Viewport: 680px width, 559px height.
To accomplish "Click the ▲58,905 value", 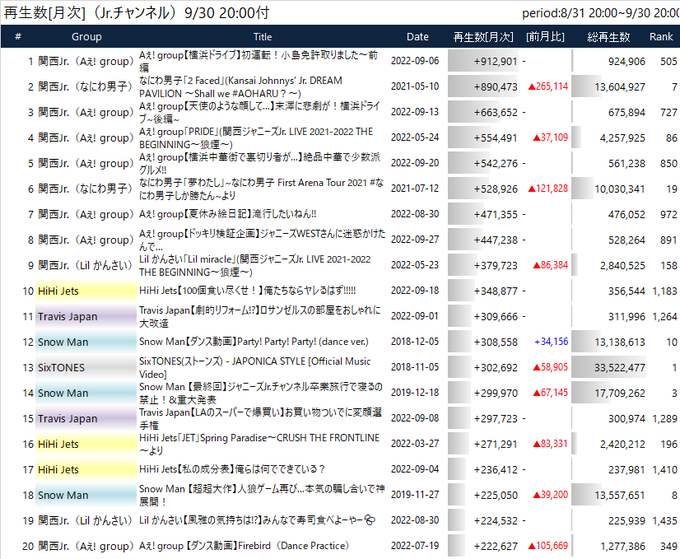I will point(550,367).
